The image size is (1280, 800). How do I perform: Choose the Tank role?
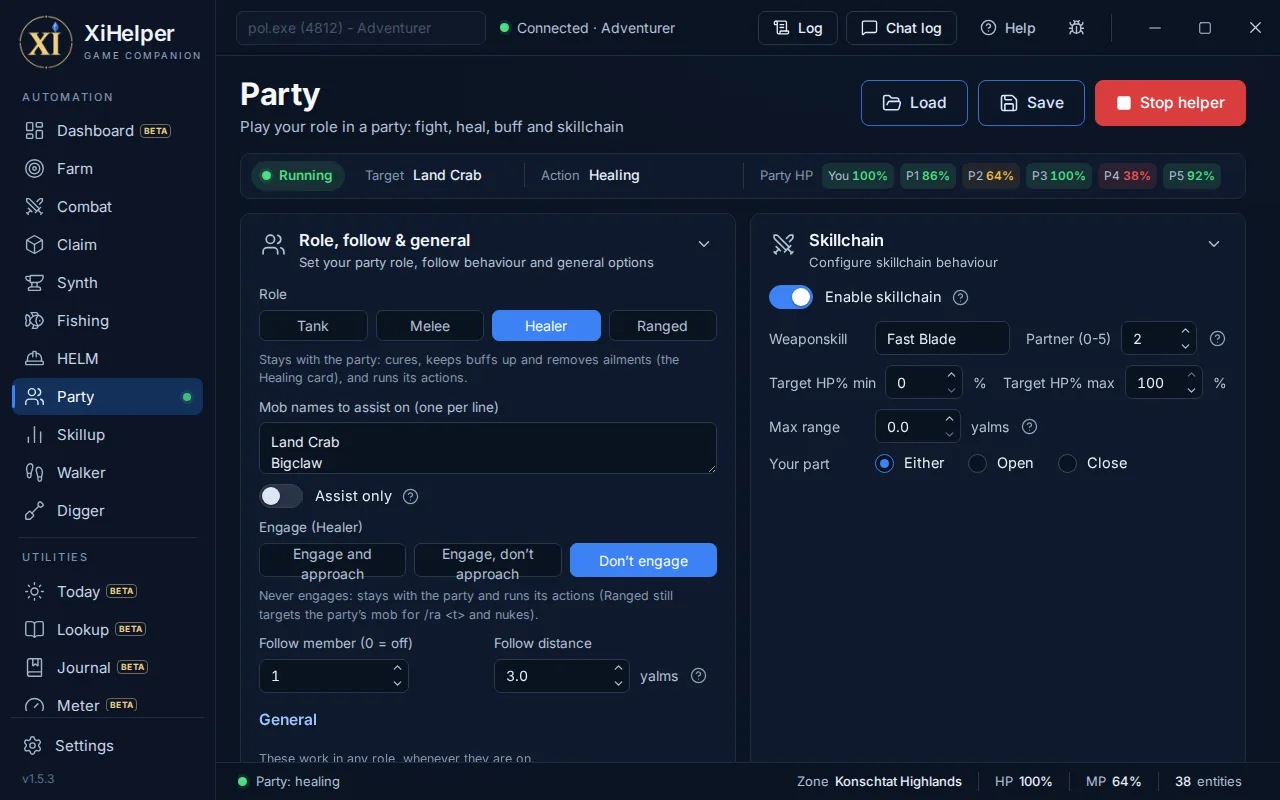coord(313,326)
